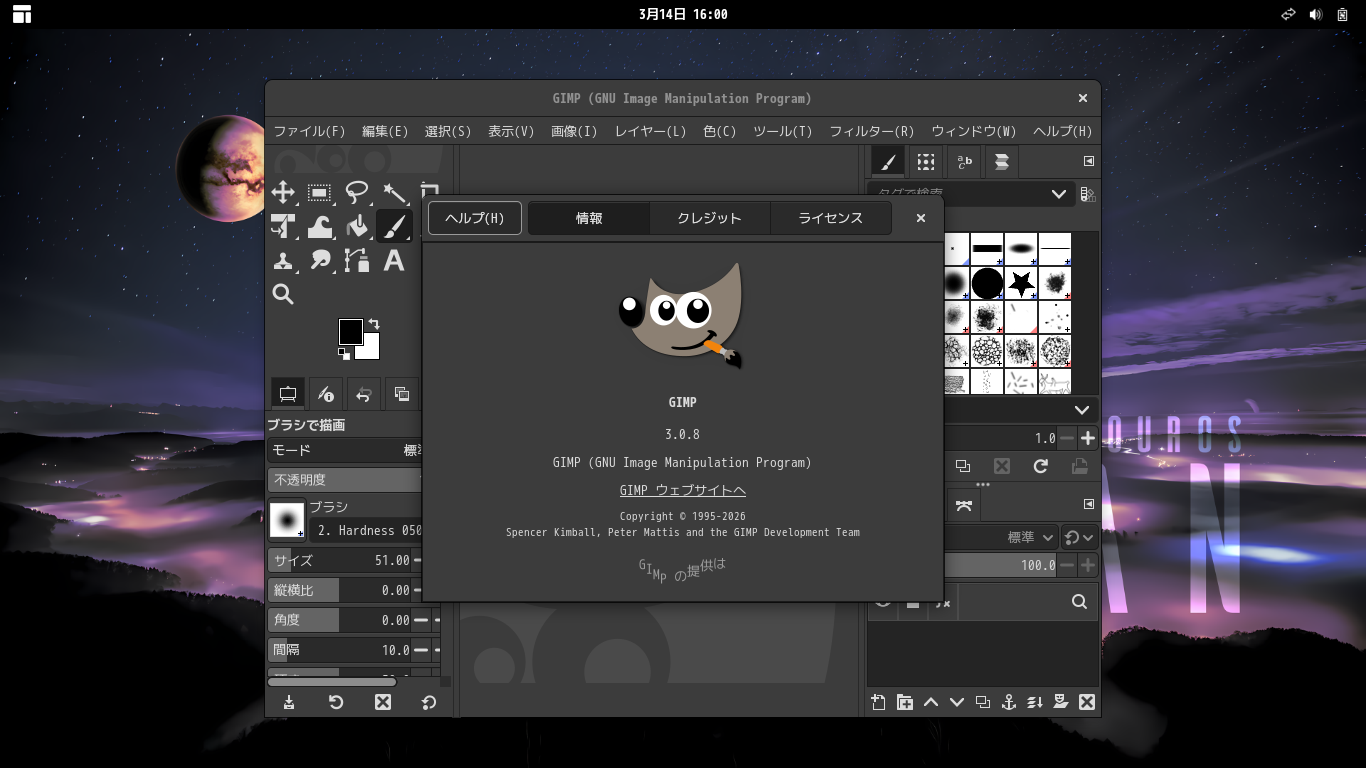Pick the Free Select lasso tool
Image resolution: width=1366 pixels, height=768 pixels.
pos(357,193)
